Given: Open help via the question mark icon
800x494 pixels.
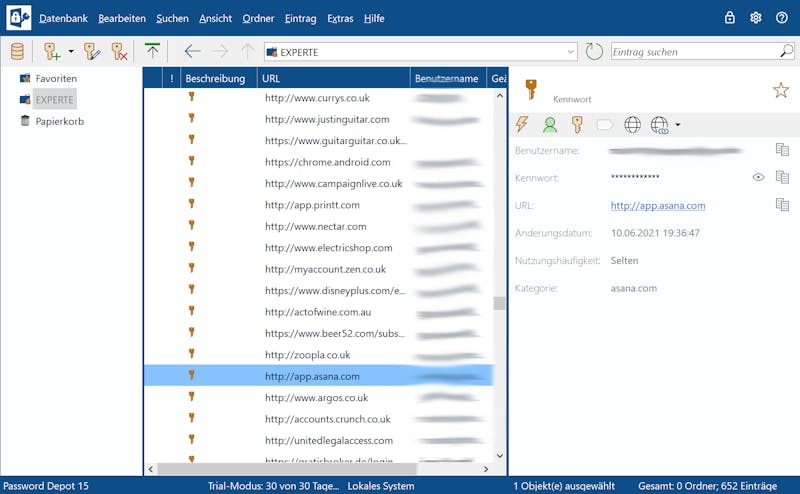Looking at the screenshot, I should click(782, 18).
